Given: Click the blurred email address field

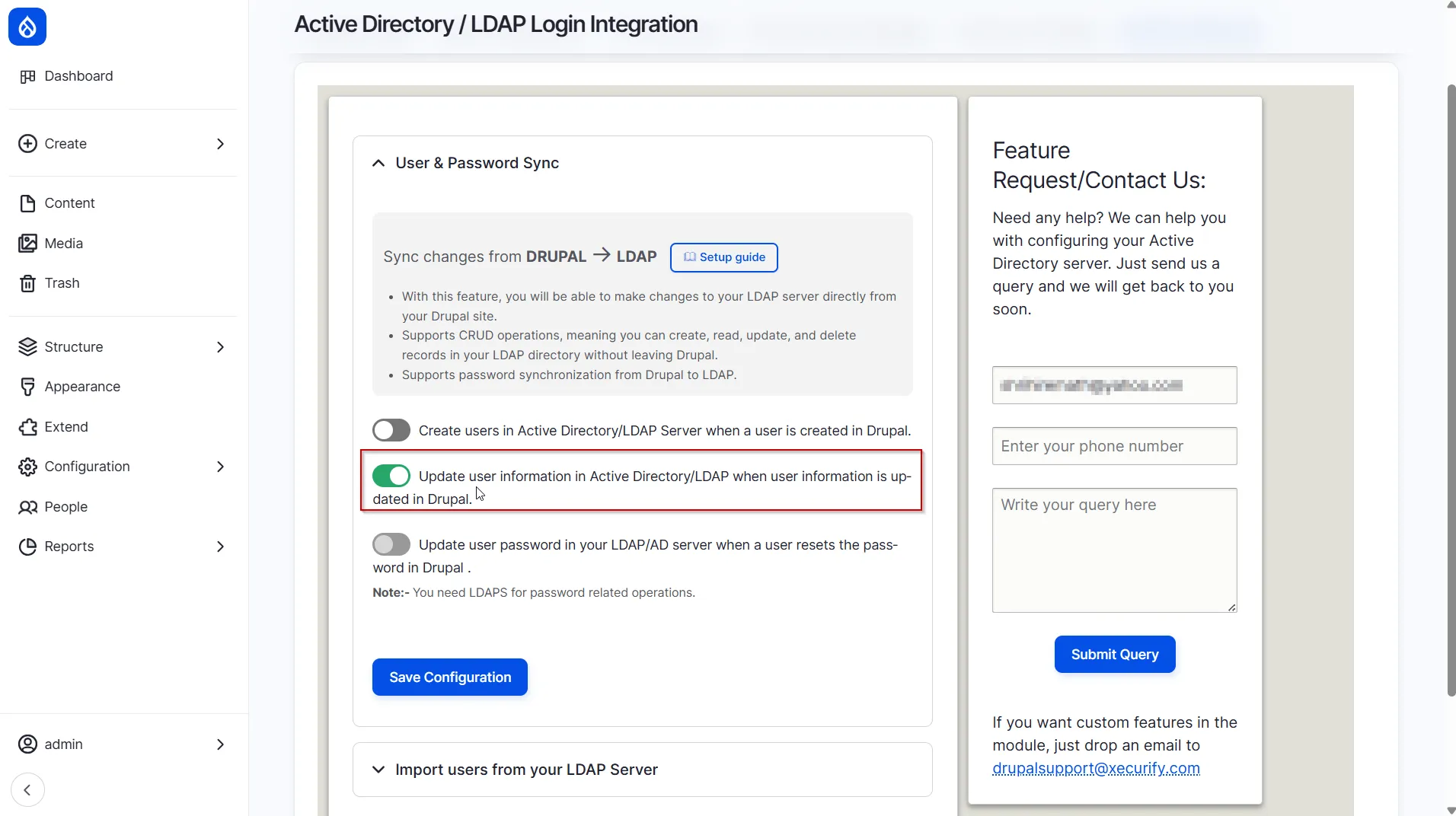Looking at the screenshot, I should tap(1115, 385).
